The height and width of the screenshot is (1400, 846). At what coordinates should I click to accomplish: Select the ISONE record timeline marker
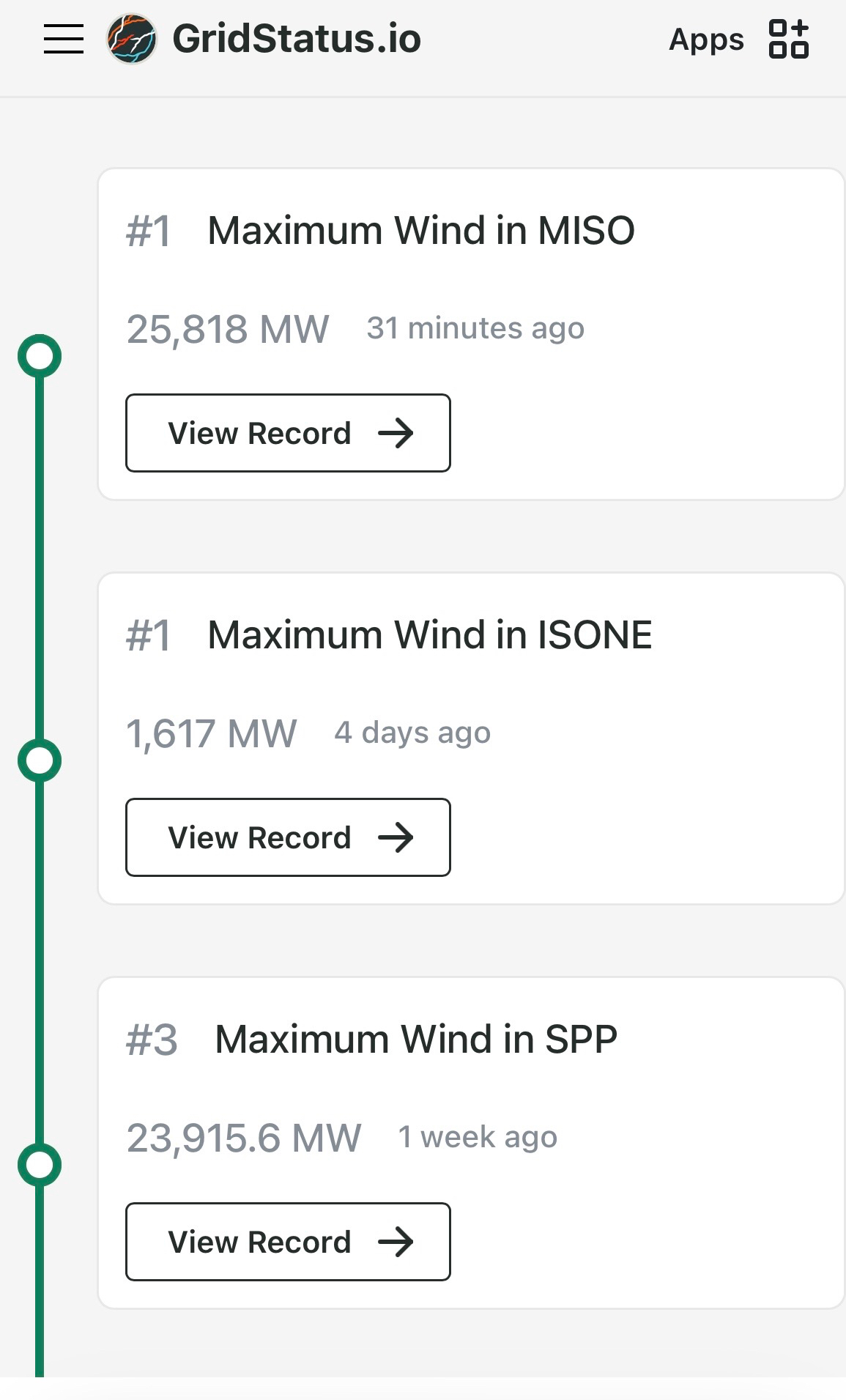pyautogui.click(x=40, y=760)
